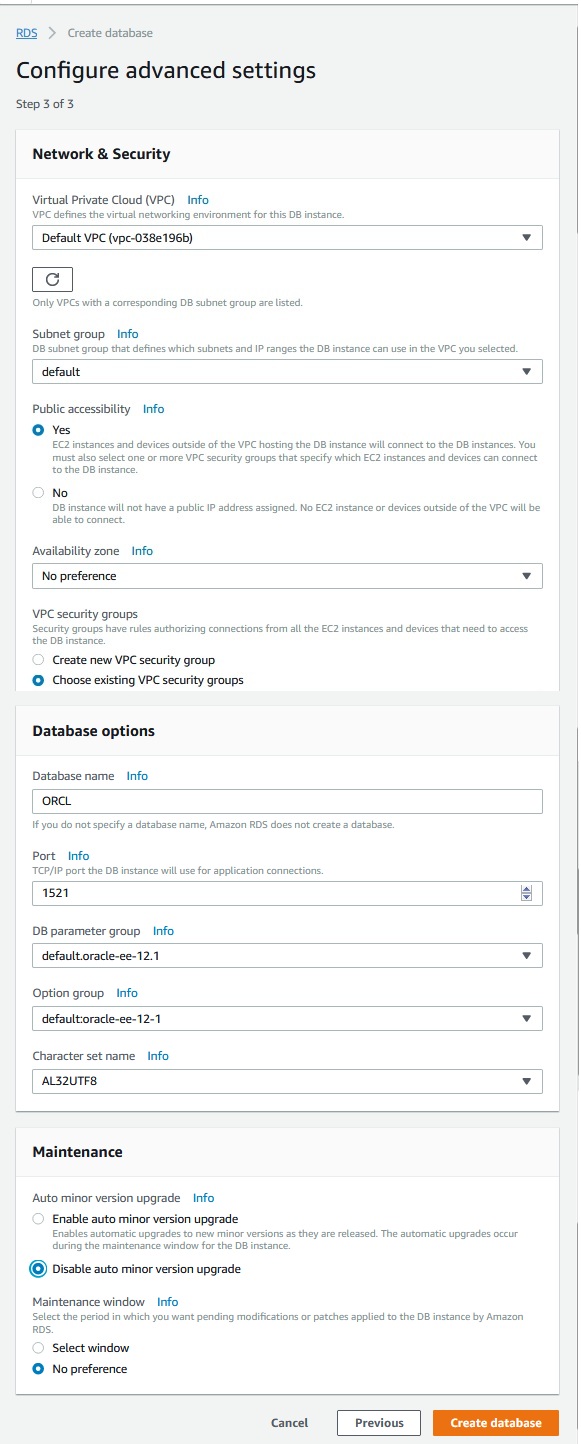Click the Info link beside Virtual Private Cloud

point(198,200)
